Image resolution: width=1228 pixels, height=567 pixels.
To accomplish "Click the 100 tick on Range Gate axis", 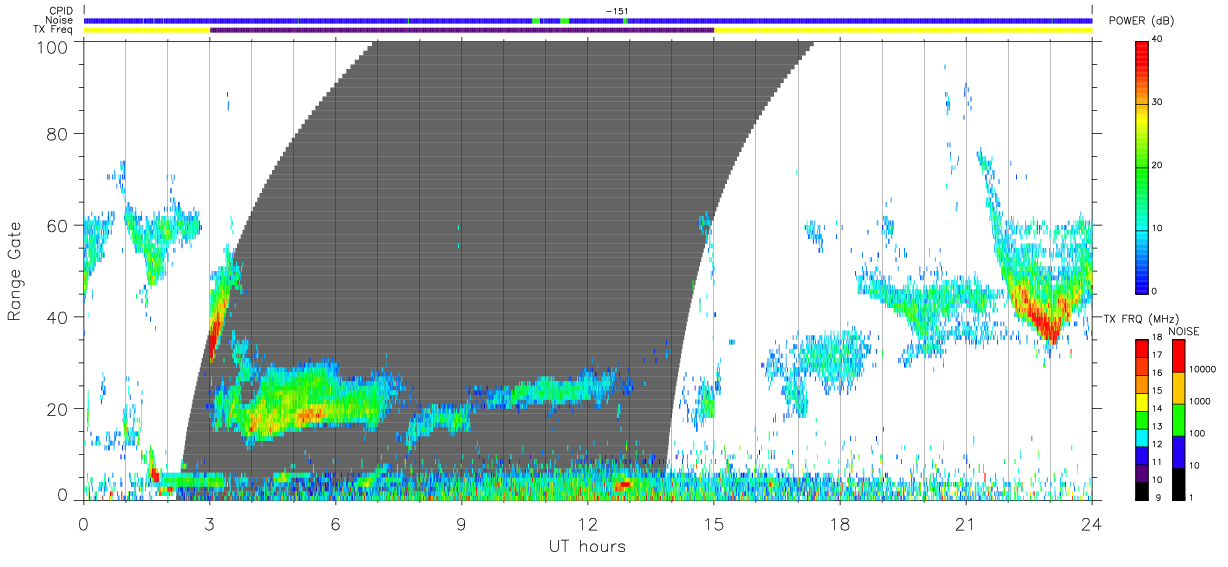I will click(54, 46).
